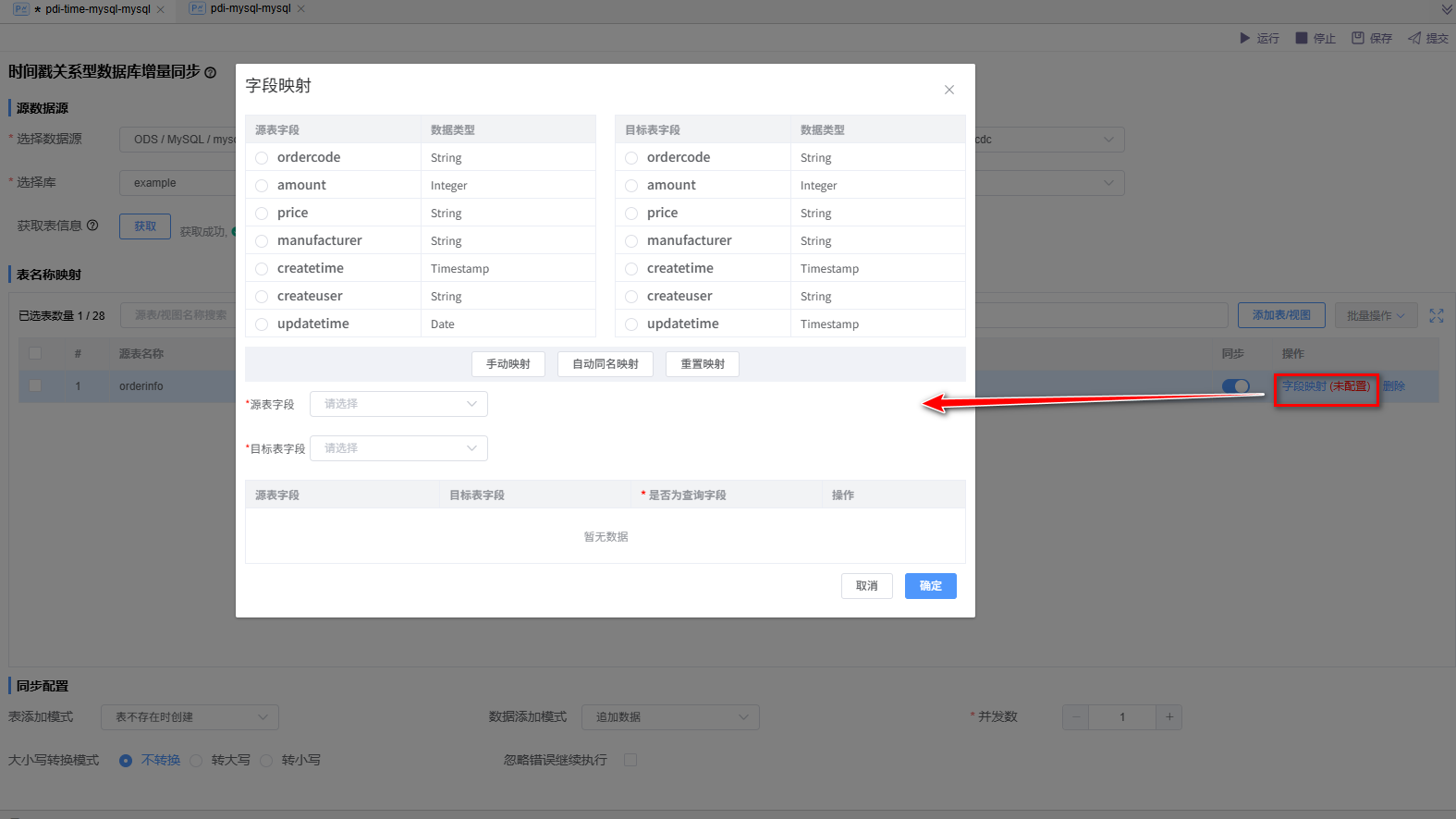
Task: Click the 手动映射 button
Action: tap(508, 364)
